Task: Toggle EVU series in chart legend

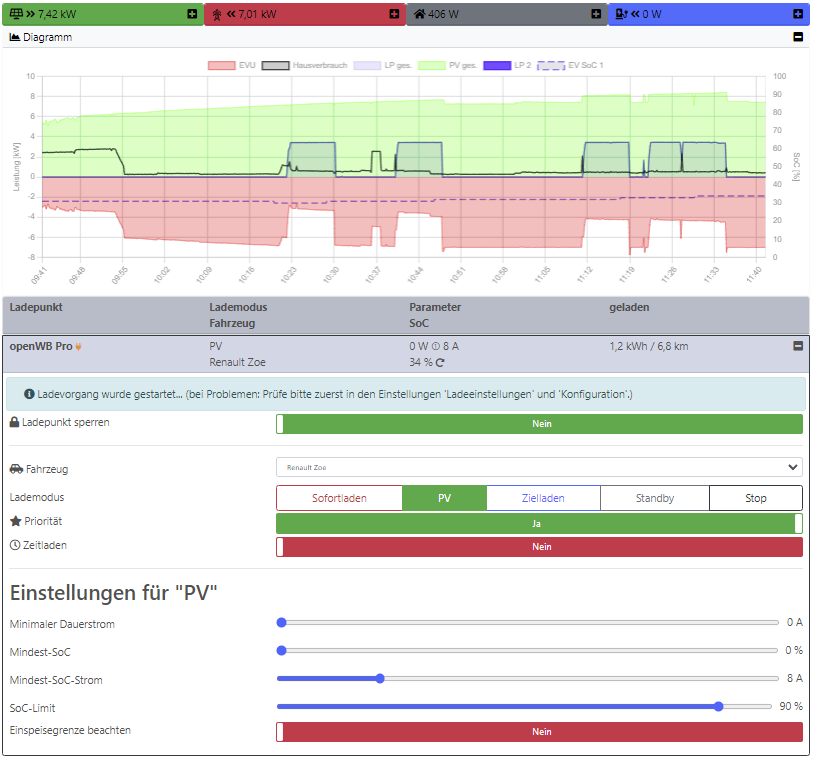Action: (232, 65)
